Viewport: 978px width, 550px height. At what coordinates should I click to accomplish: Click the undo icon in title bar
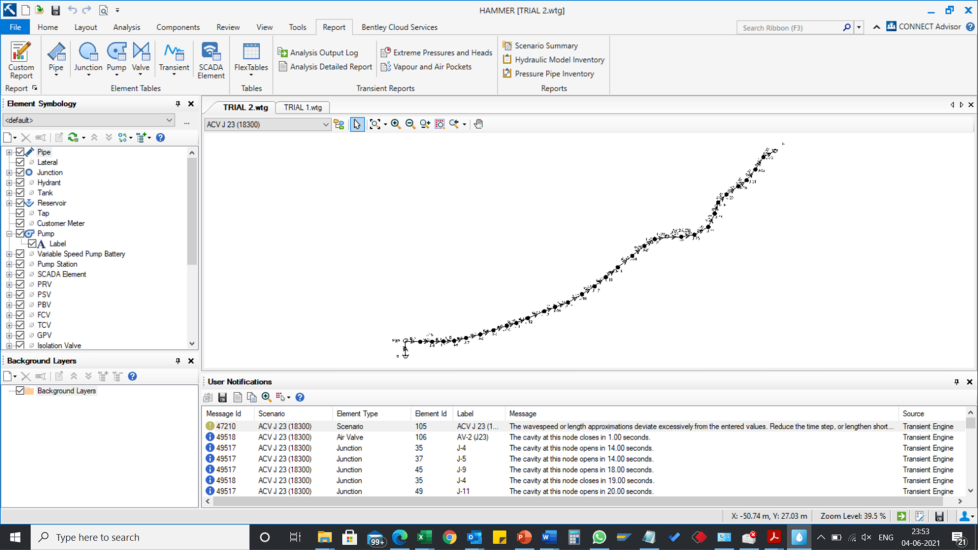[x=72, y=10]
